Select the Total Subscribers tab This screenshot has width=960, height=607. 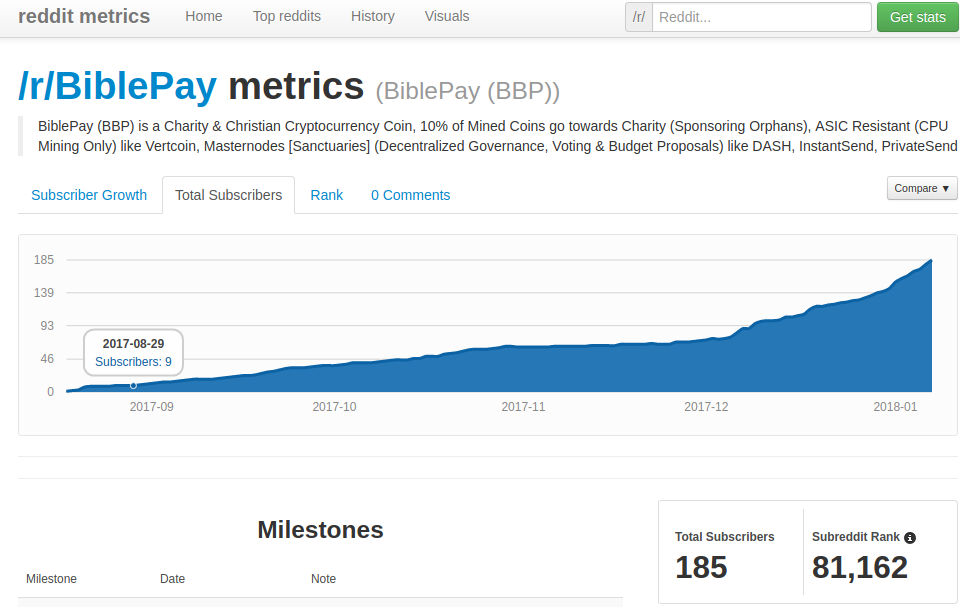pos(228,195)
